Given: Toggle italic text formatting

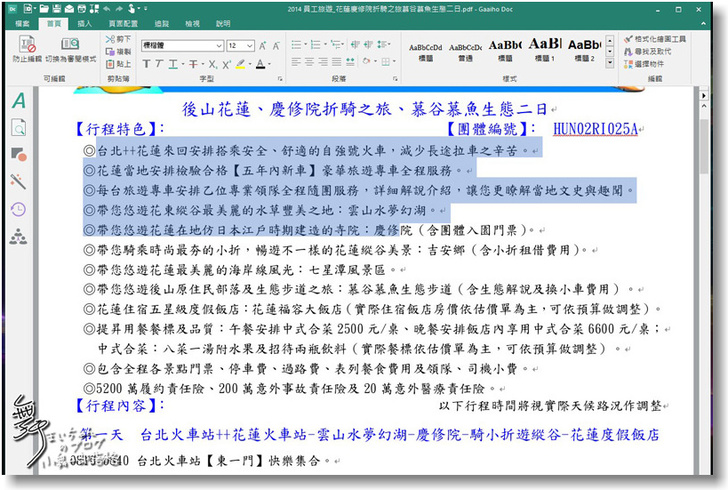Looking at the screenshot, I should coord(160,64).
